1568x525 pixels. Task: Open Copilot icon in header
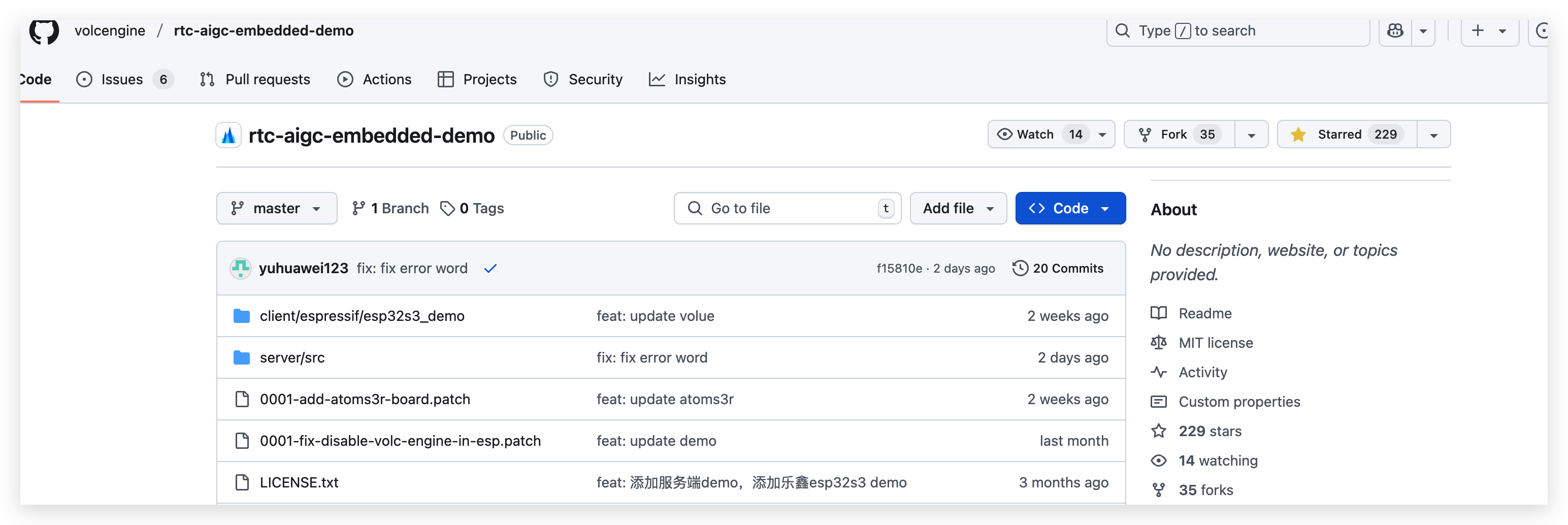1395,30
